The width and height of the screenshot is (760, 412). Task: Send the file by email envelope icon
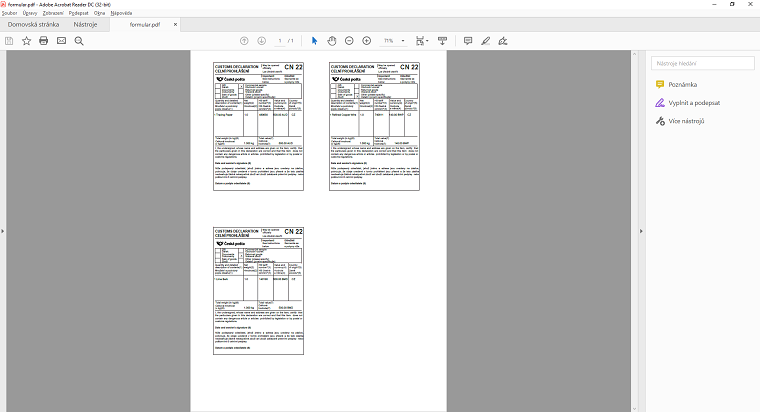point(61,41)
